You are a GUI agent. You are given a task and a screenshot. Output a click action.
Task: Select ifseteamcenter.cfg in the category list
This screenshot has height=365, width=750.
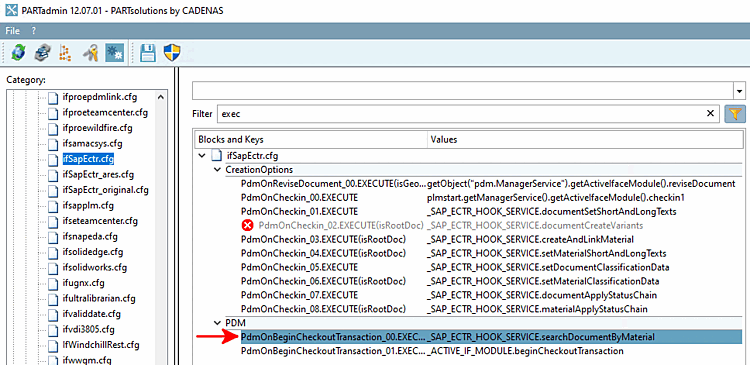(x=100, y=221)
